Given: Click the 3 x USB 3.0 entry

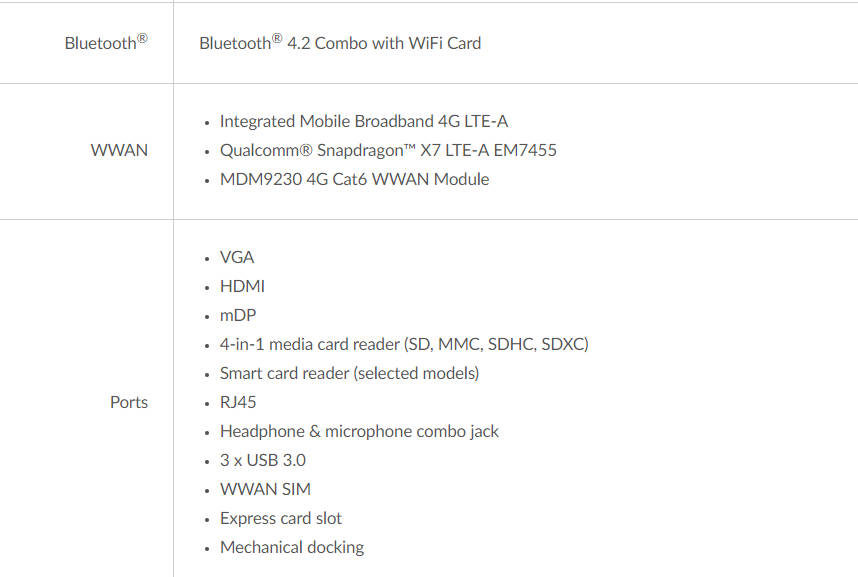Looking at the screenshot, I should click(x=263, y=460).
